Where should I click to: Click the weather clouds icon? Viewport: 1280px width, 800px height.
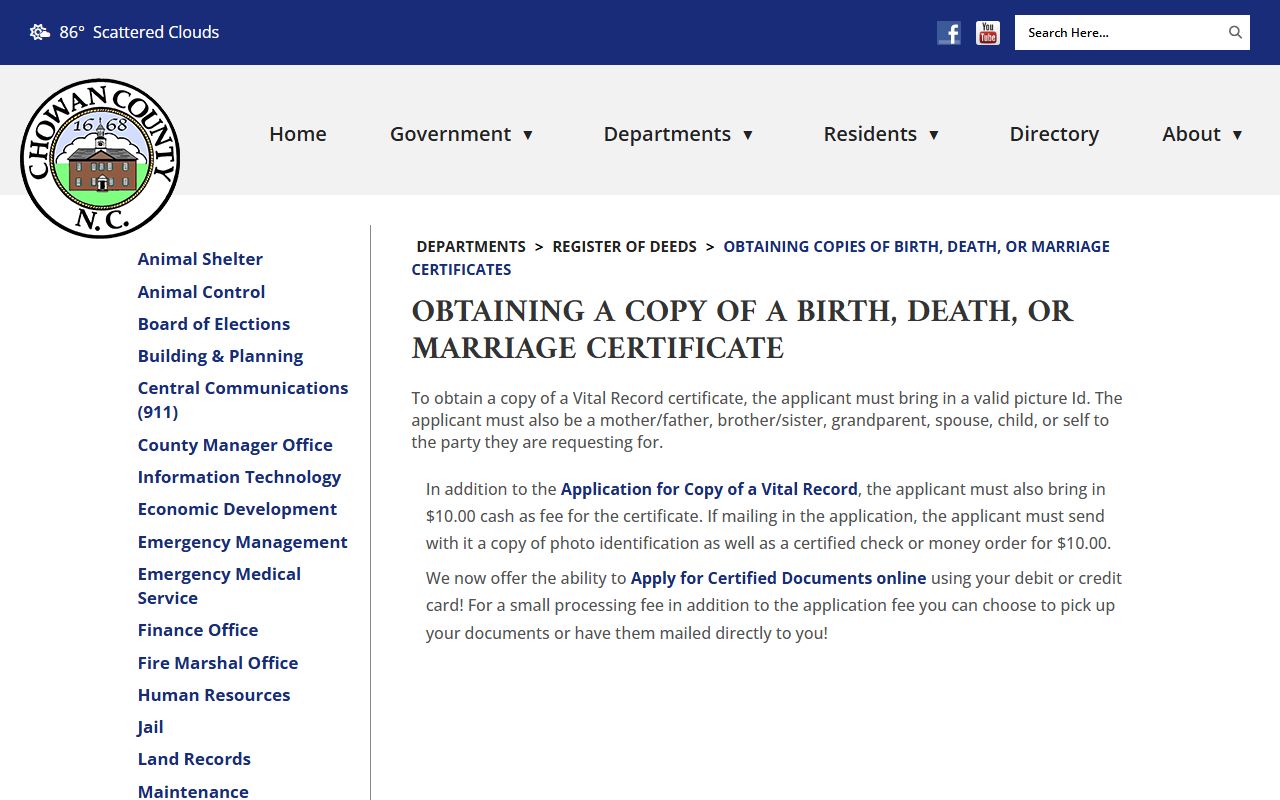pyautogui.click(x=40, y=32)
